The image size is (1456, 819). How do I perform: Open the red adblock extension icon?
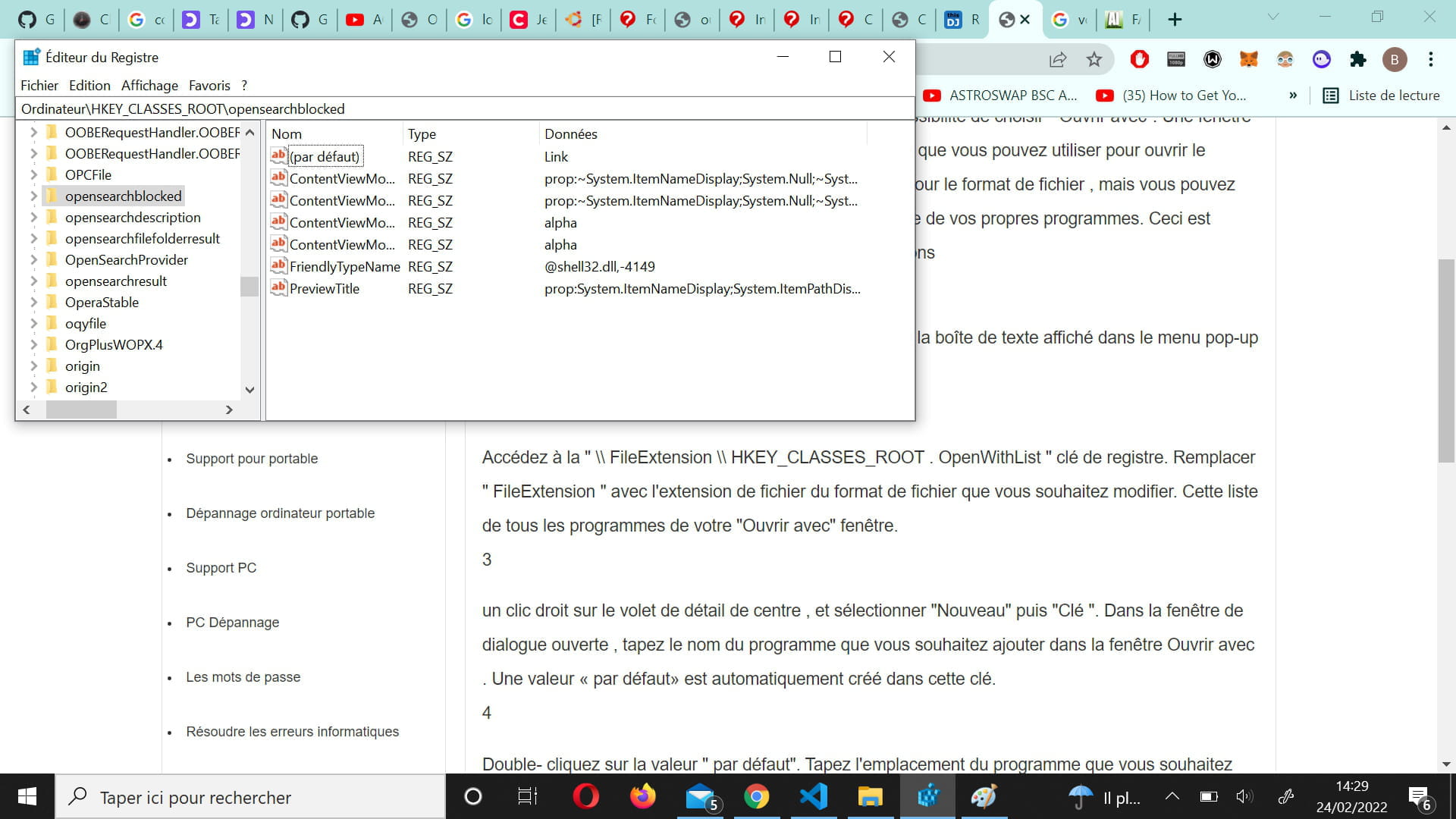pos(1139,59)
